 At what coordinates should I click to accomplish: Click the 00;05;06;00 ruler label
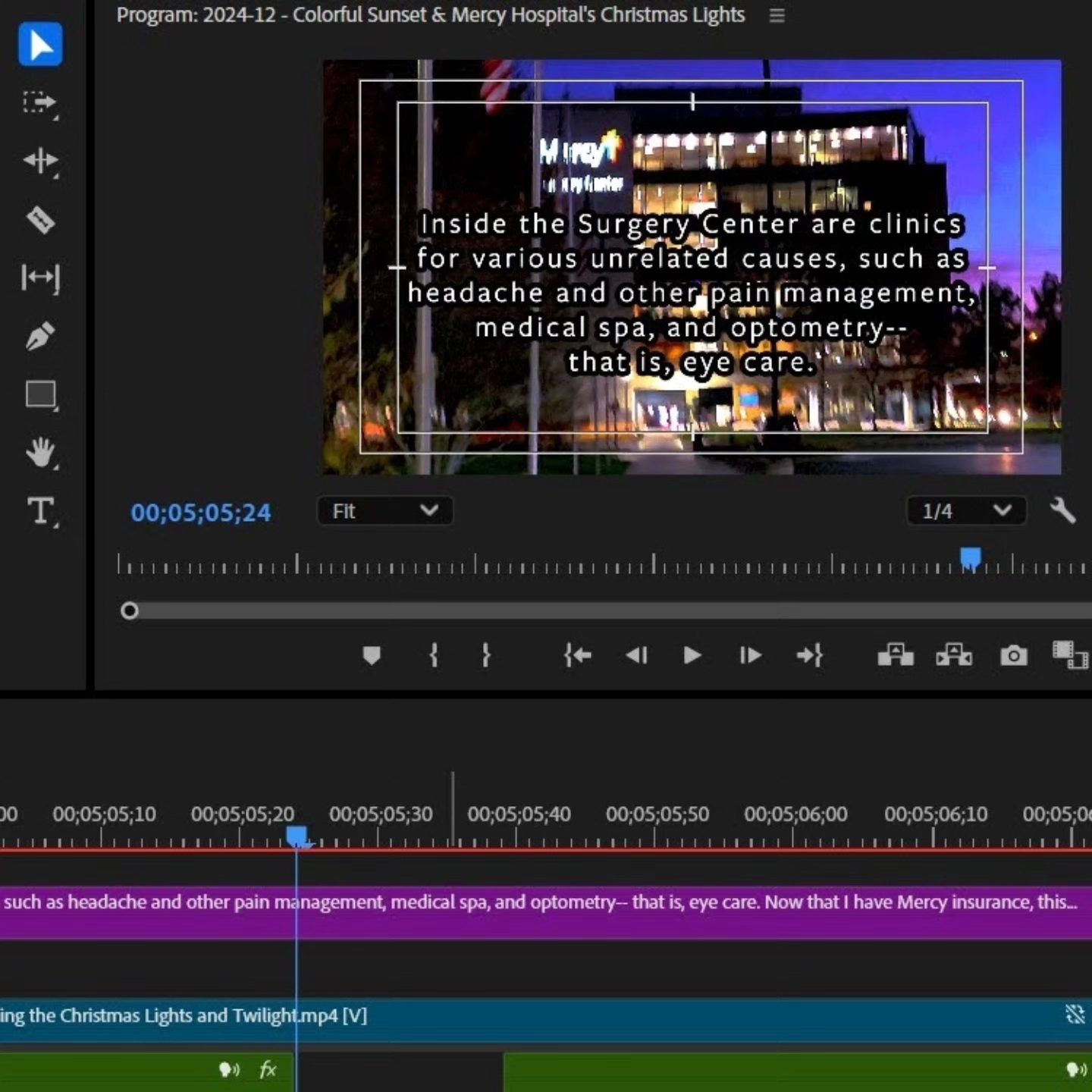[x=795, y=814]
